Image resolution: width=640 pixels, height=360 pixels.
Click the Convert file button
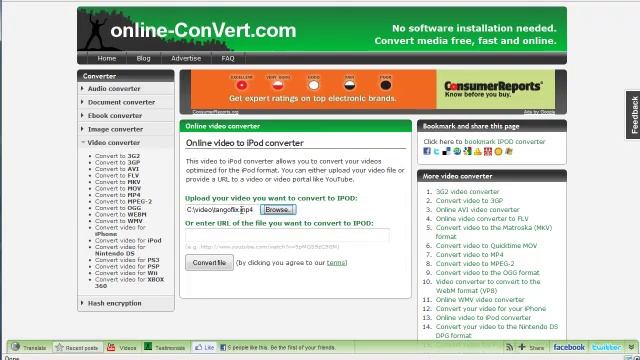(209, 262)
